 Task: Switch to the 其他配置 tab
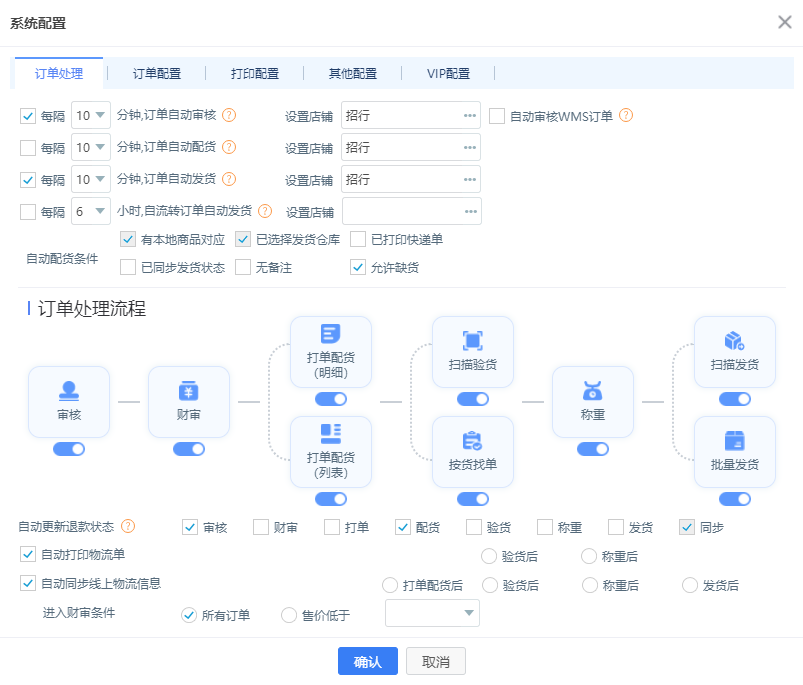click(x=352, y=73)
